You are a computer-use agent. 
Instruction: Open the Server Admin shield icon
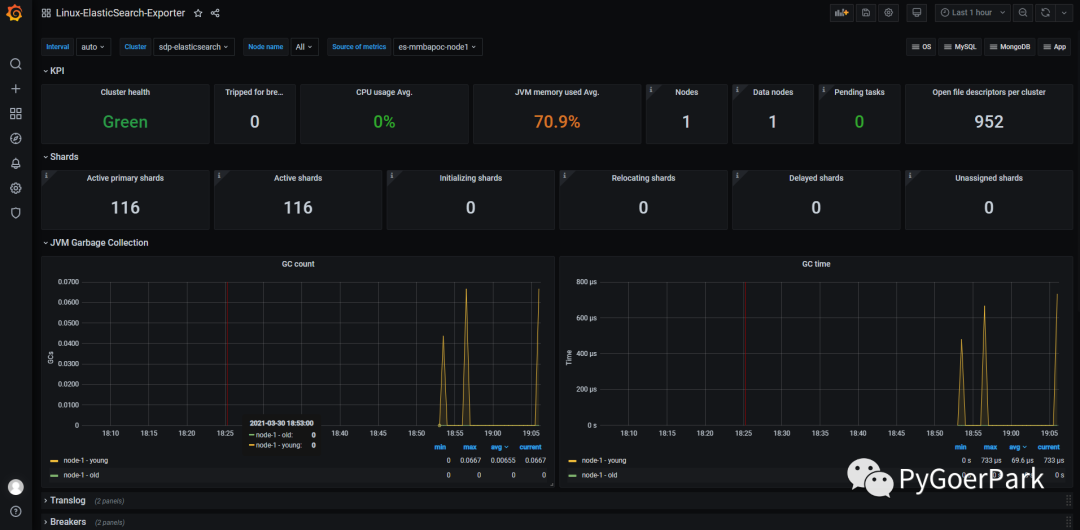(x=15, y=213)
